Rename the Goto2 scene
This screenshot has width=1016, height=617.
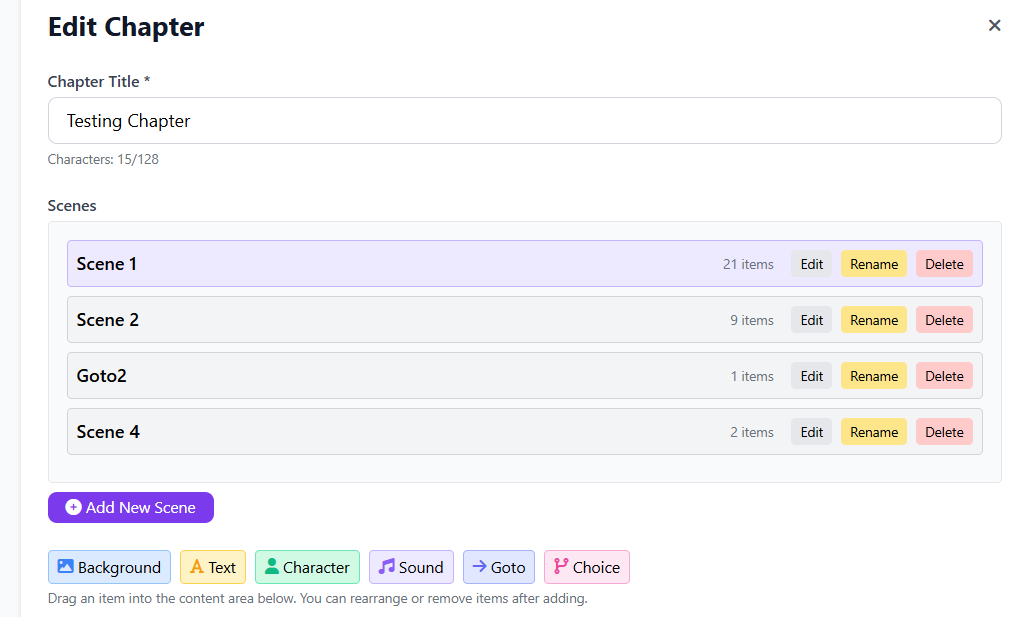tap(873, 376)
